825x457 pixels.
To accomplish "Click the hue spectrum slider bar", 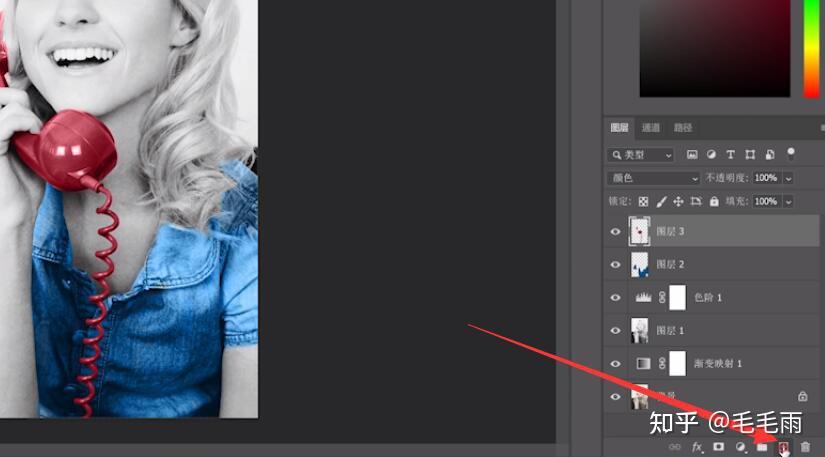I will (x=811, y=48).
